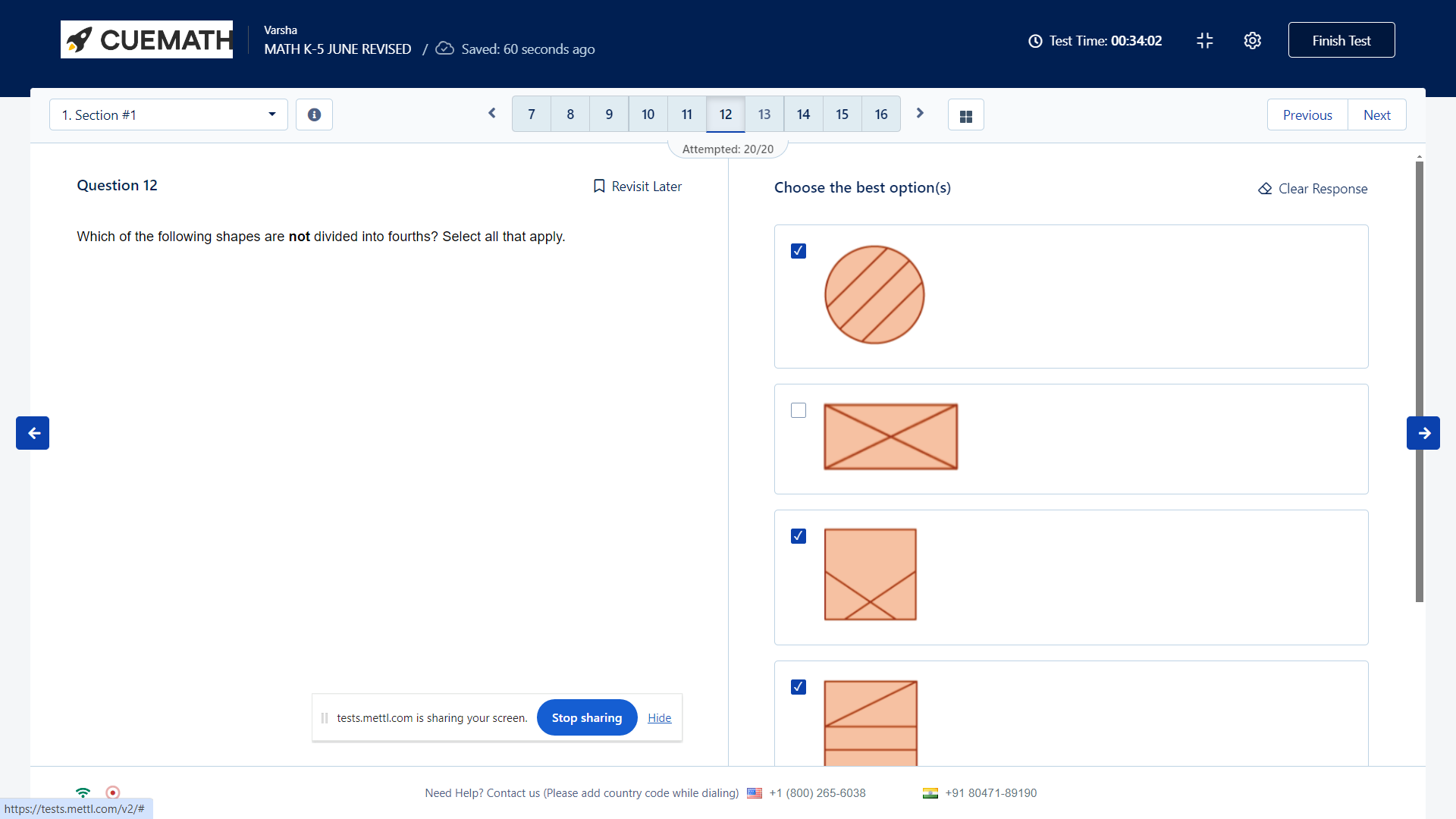The width and height of the screenshot is (1456, 819).
Task: Click the +1 (800) 265-6038 phone number
Action: click(817, 793)
